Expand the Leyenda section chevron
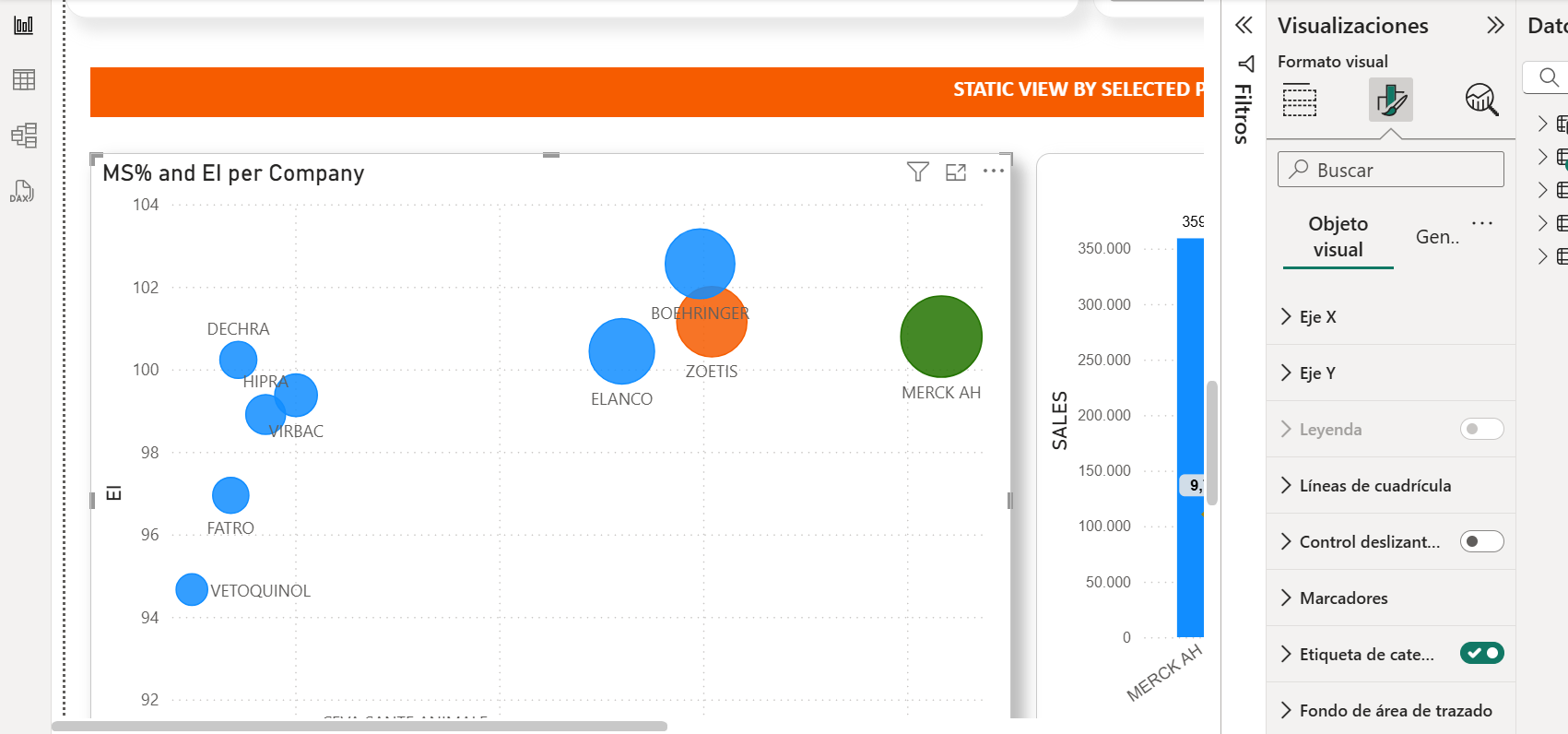1568x734 pixels. point(1286,429)
